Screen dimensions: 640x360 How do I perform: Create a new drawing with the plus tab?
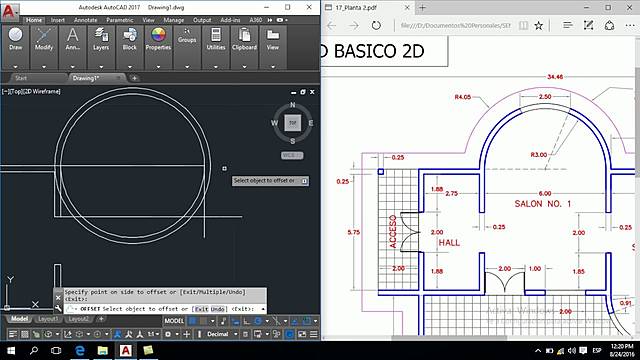pyautogui.click(x=134, y=78)
